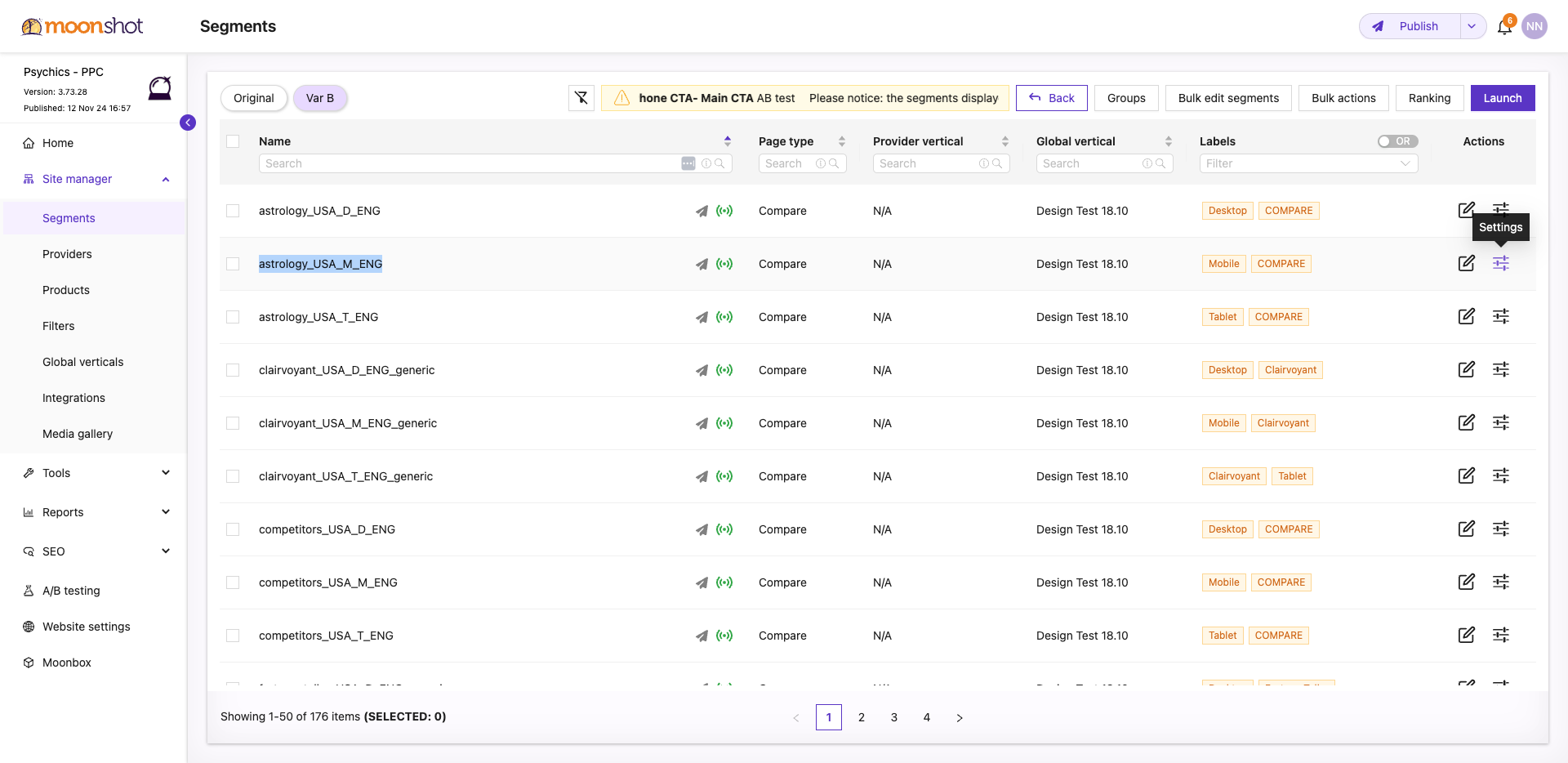Open settings for astrology_USA_M_ENG
Viewport: 1568px width, 763px height.
(x=1501, y=263)
